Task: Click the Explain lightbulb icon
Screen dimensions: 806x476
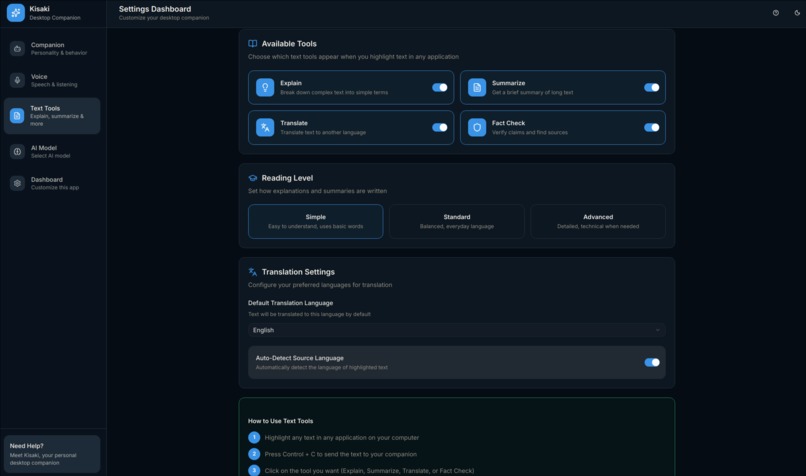Action: tap(265, 87)
